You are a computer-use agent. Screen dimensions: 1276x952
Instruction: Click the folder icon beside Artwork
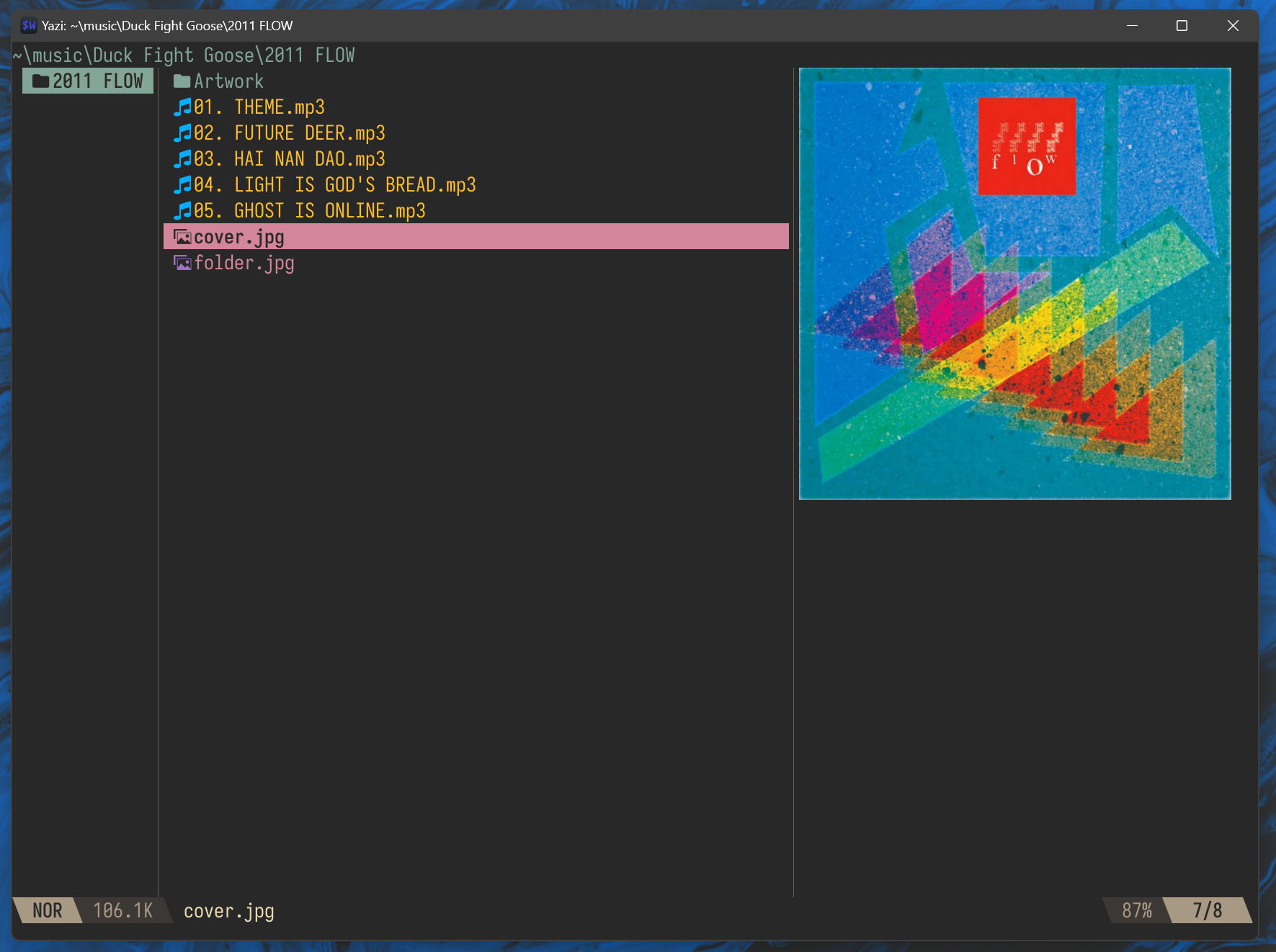pos(182,81)
